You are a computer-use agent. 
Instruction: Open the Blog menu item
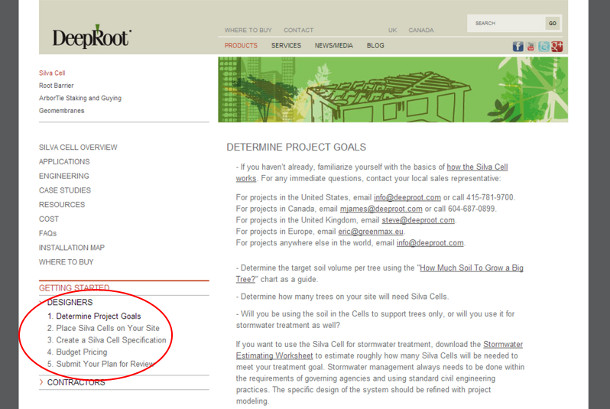coord(375,46)
